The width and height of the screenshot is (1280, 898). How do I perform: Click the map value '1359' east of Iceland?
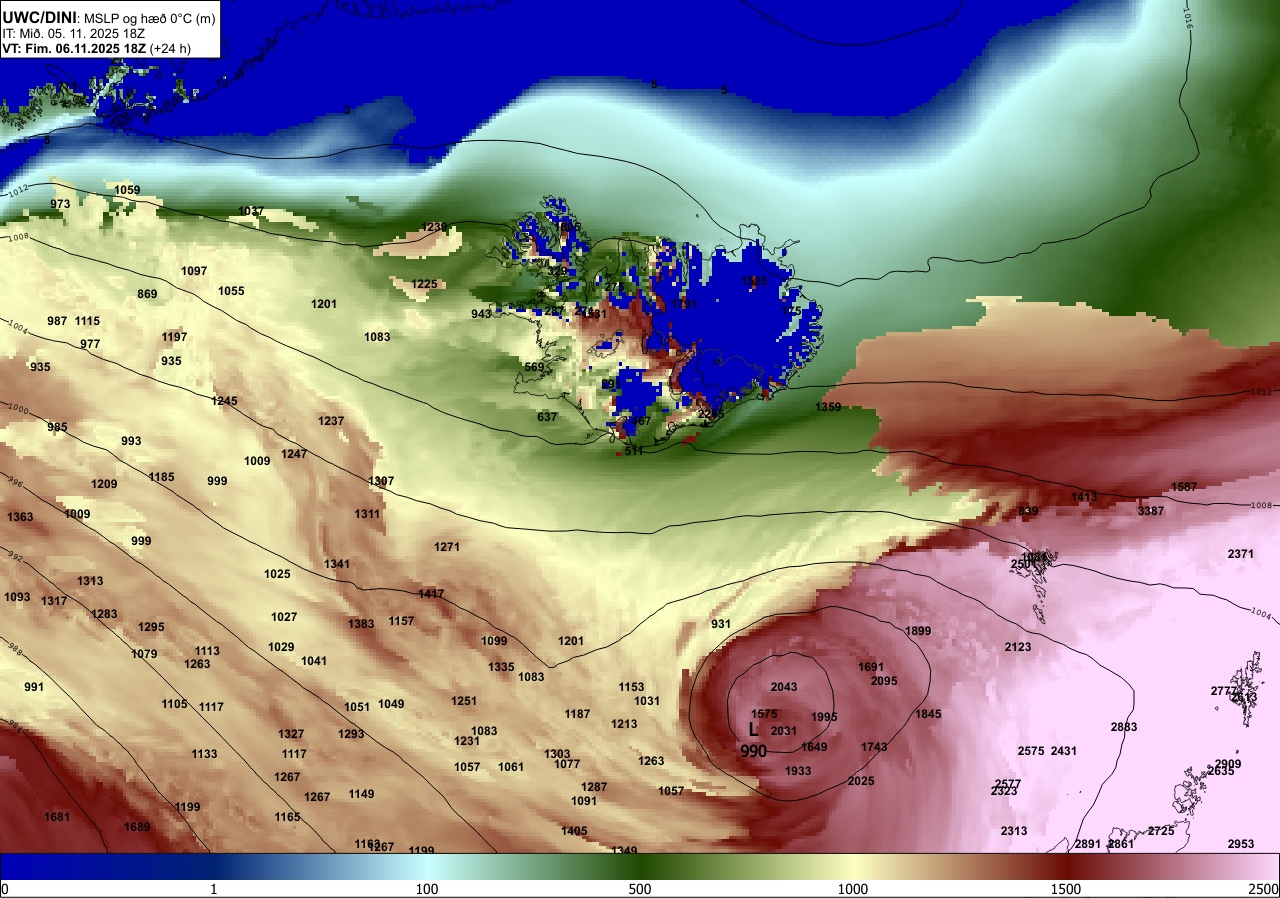[828, 407]
